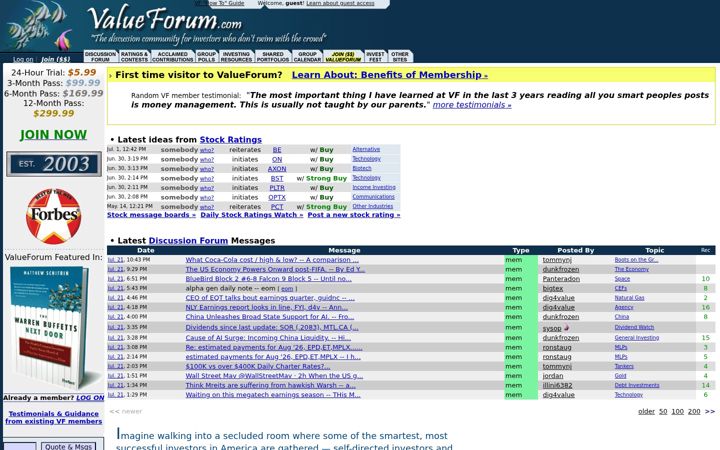Image resolution: width=720 pixels, height=450 pixels.
Task: Open the Ratings & Contests tab
Action: coord(134,56)
